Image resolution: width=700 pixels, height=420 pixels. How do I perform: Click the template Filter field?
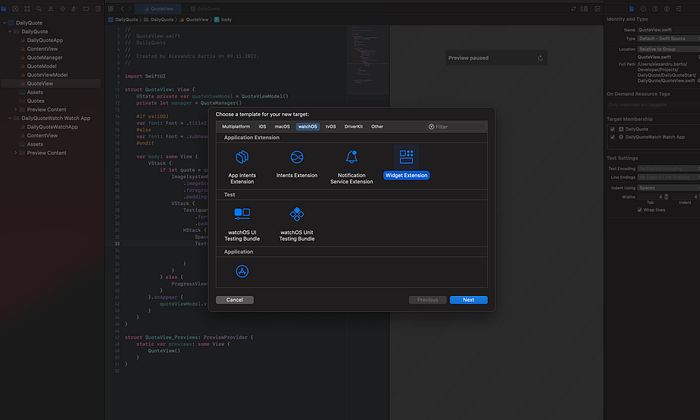[456, 127]
